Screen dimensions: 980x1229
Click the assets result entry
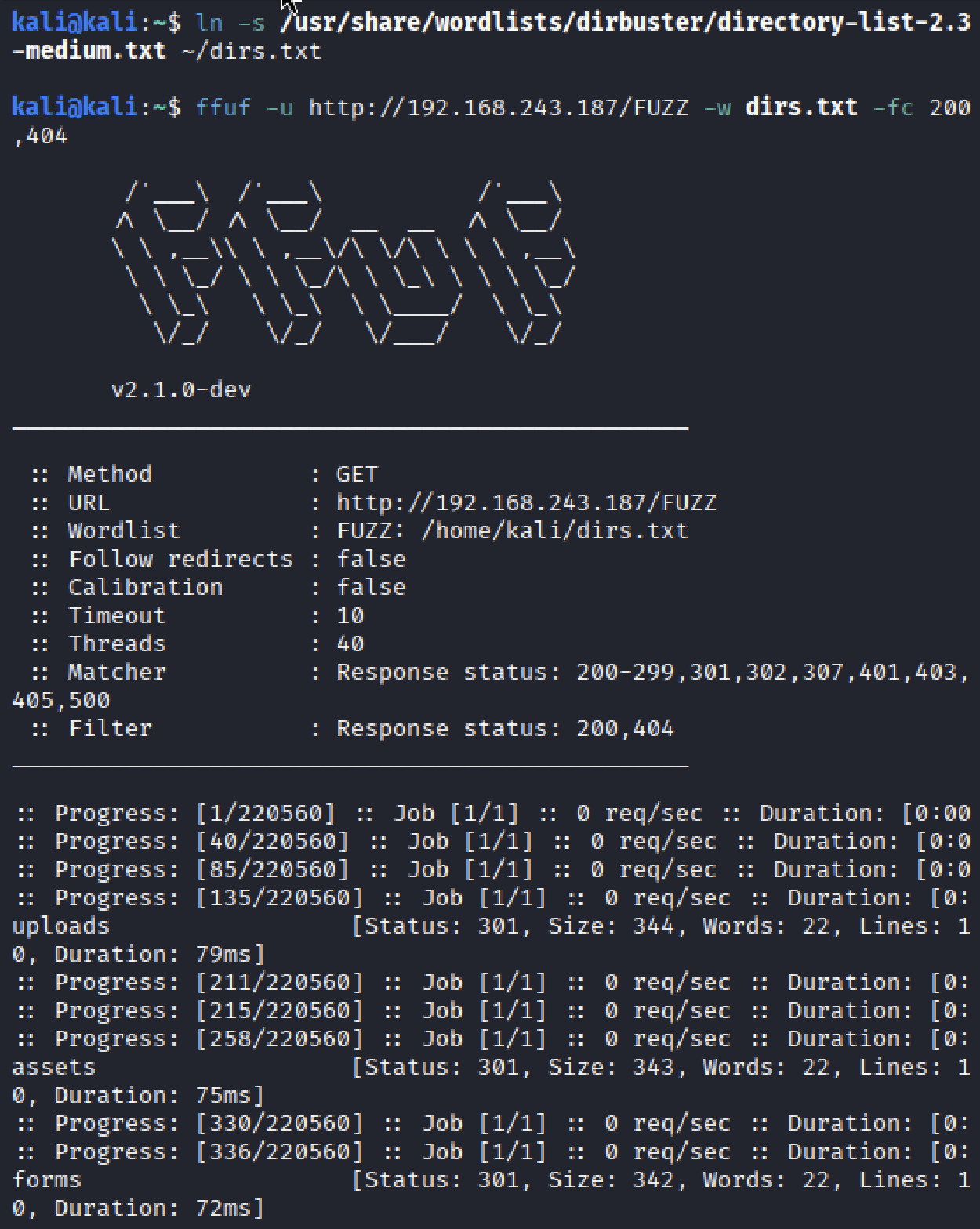pyautogui.click(x=54, y=1067)
